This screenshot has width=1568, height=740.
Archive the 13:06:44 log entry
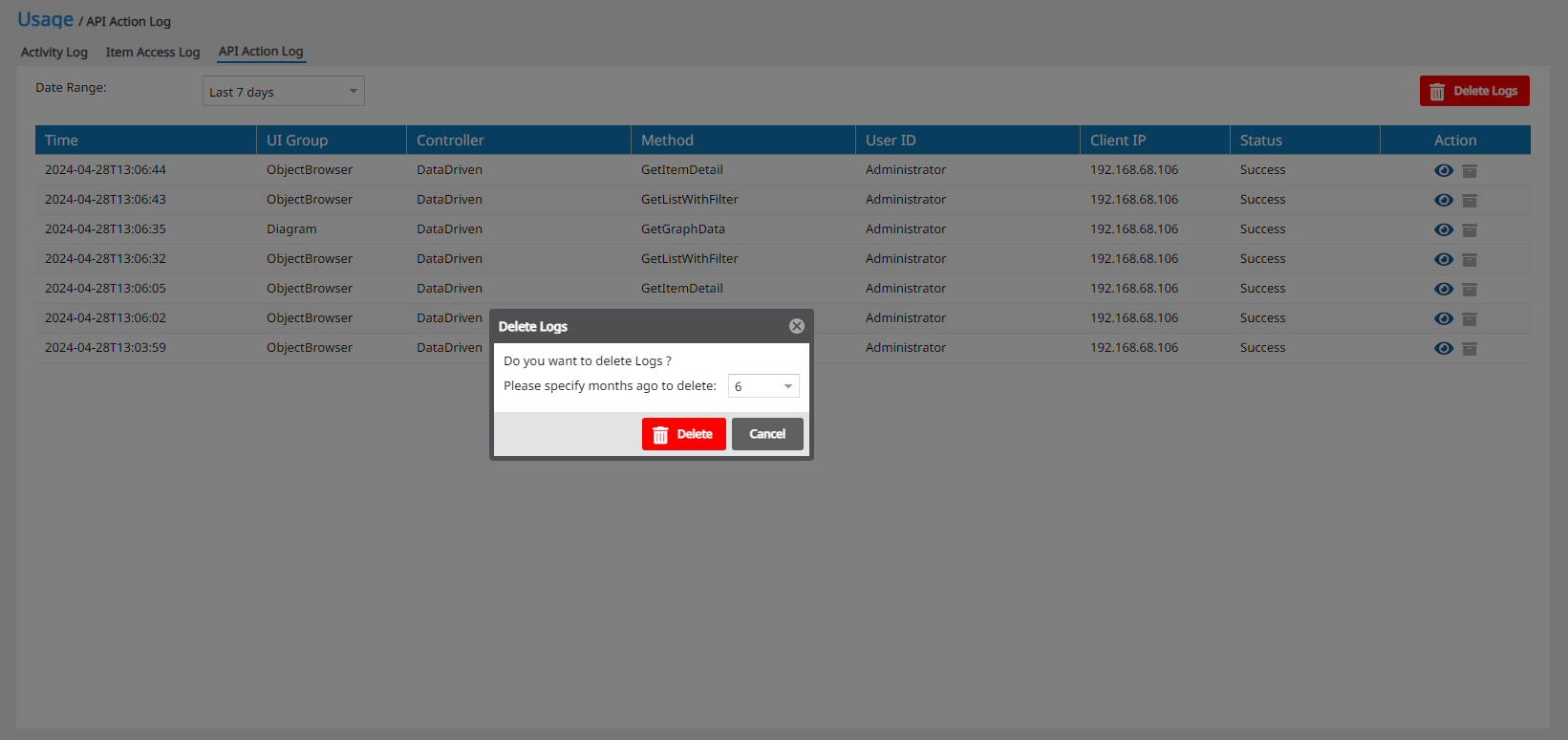(1470, 170)
